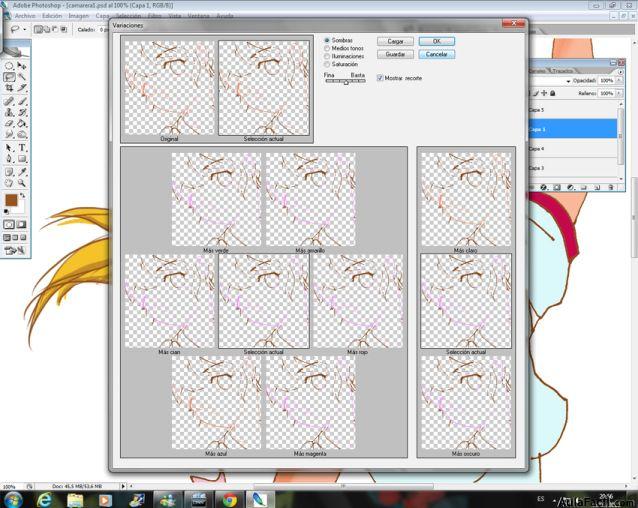Open the Relleno slider arrow
The height and width of the screenshot is (508, 638).
(619, 93)
